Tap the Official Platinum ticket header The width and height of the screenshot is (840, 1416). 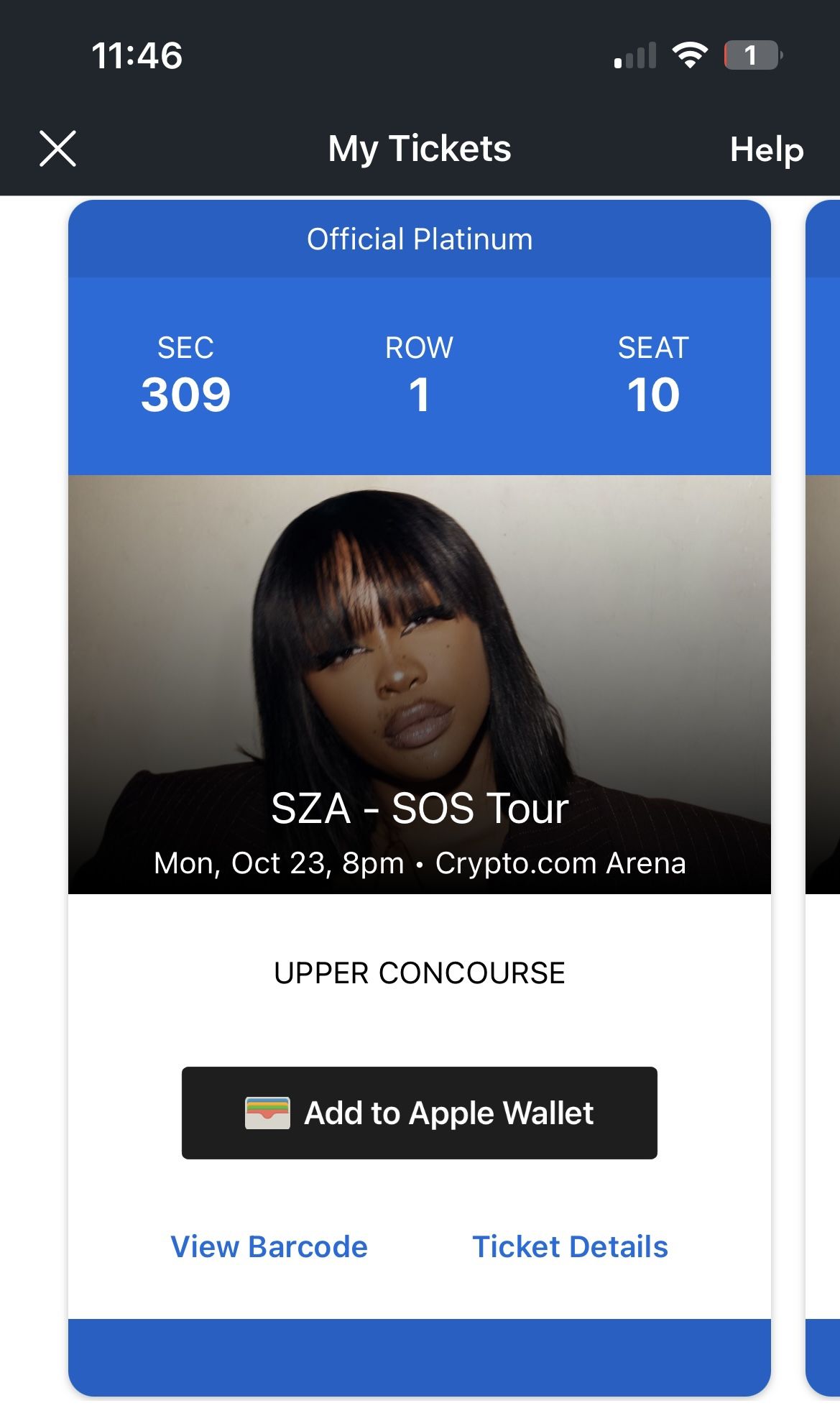pos(419,239)
